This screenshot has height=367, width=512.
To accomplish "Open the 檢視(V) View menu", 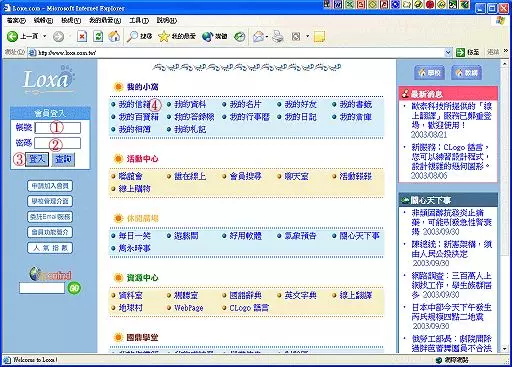I will click(71, 21).
